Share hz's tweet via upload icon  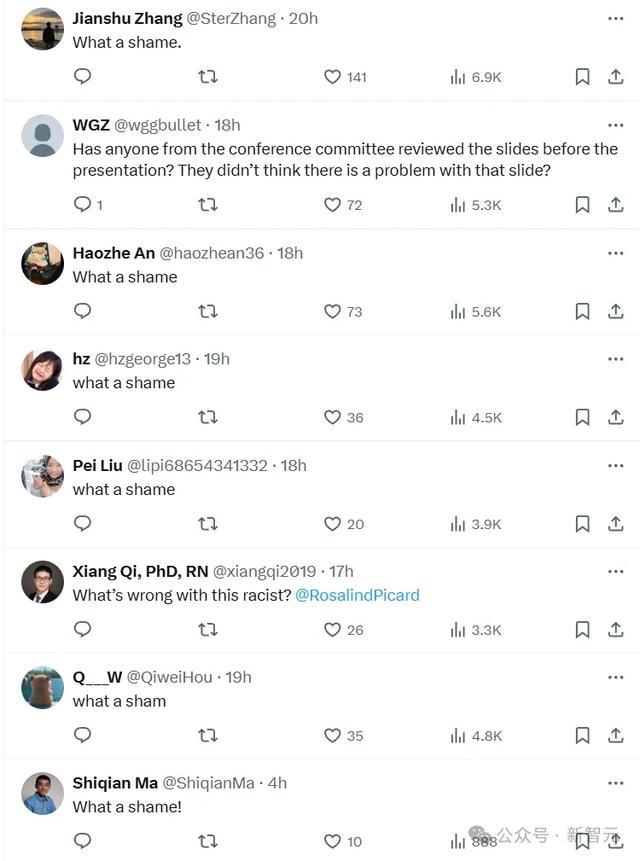616,417
